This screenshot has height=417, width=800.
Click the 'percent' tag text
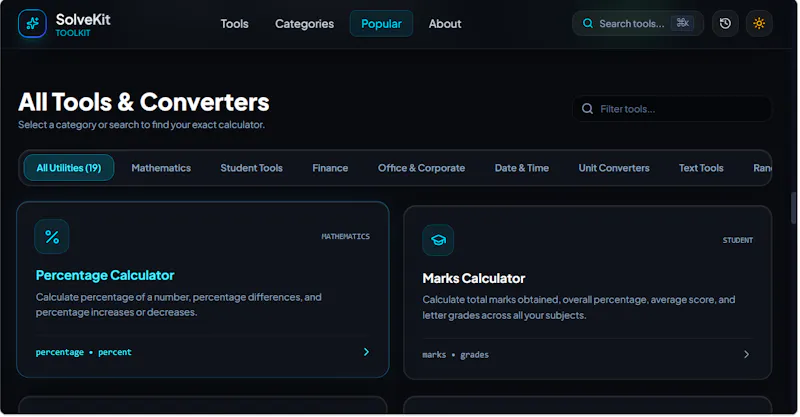[115, 352]
